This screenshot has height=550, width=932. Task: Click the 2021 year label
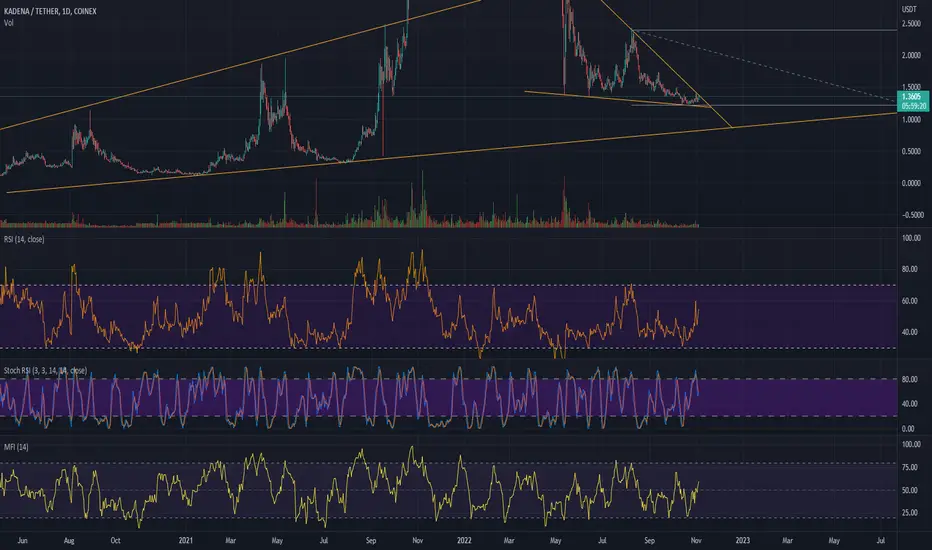(185, 540)
